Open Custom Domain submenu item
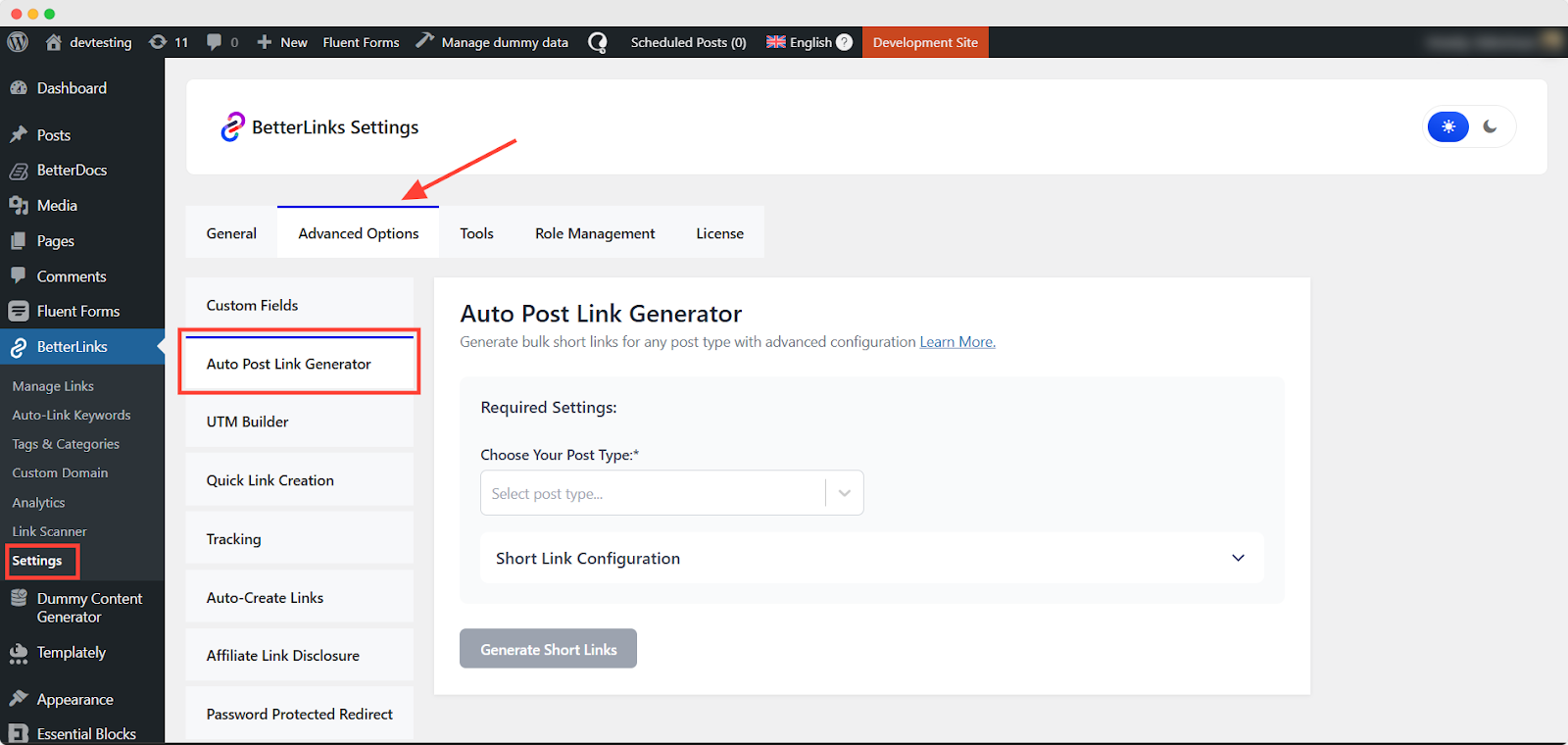 pyautogui.click(x=60, y=472)
